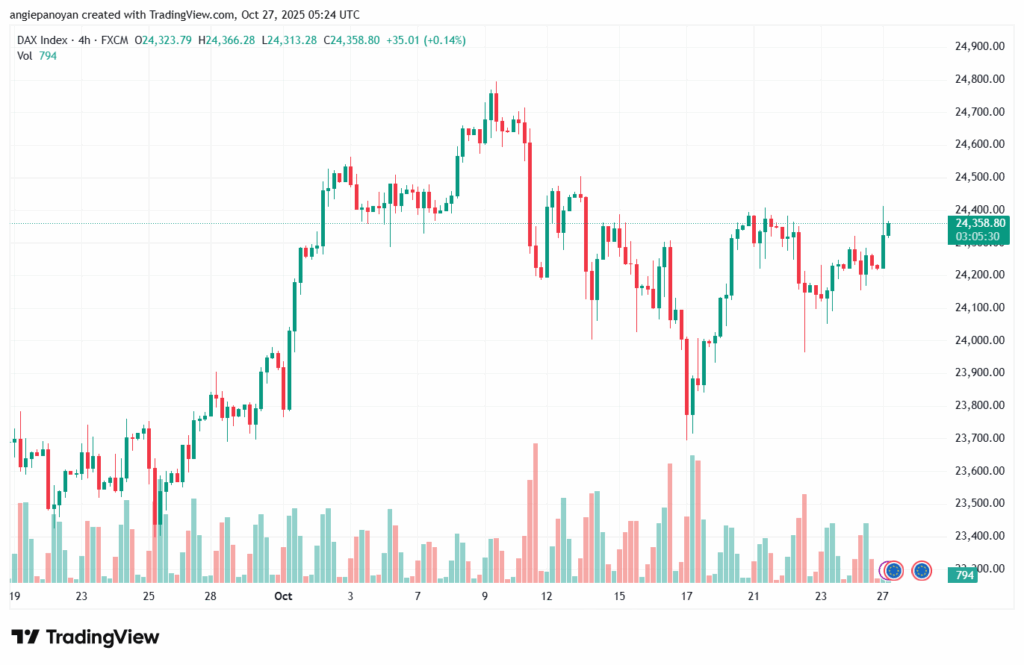Click the 24,900.00 price scale label
Image resolution: width=1024 pixels, height=665 pixels.
[x=978, y=47]
